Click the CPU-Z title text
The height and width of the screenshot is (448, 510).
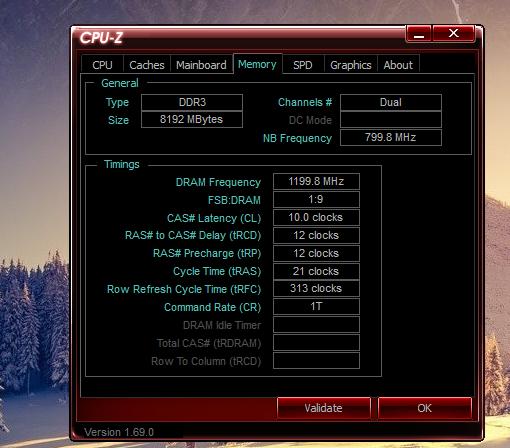[x=101, y=38]
